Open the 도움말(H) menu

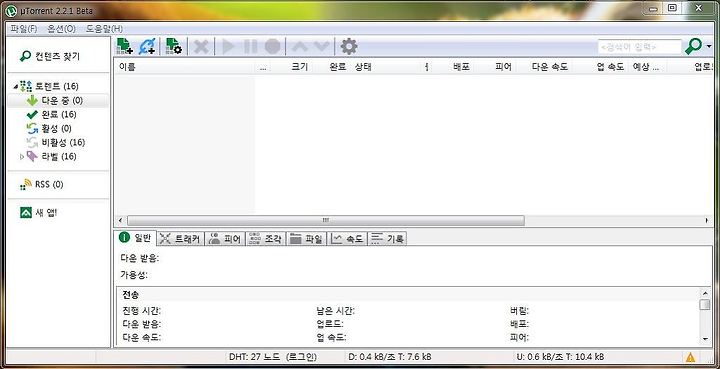tap(104, 28)
